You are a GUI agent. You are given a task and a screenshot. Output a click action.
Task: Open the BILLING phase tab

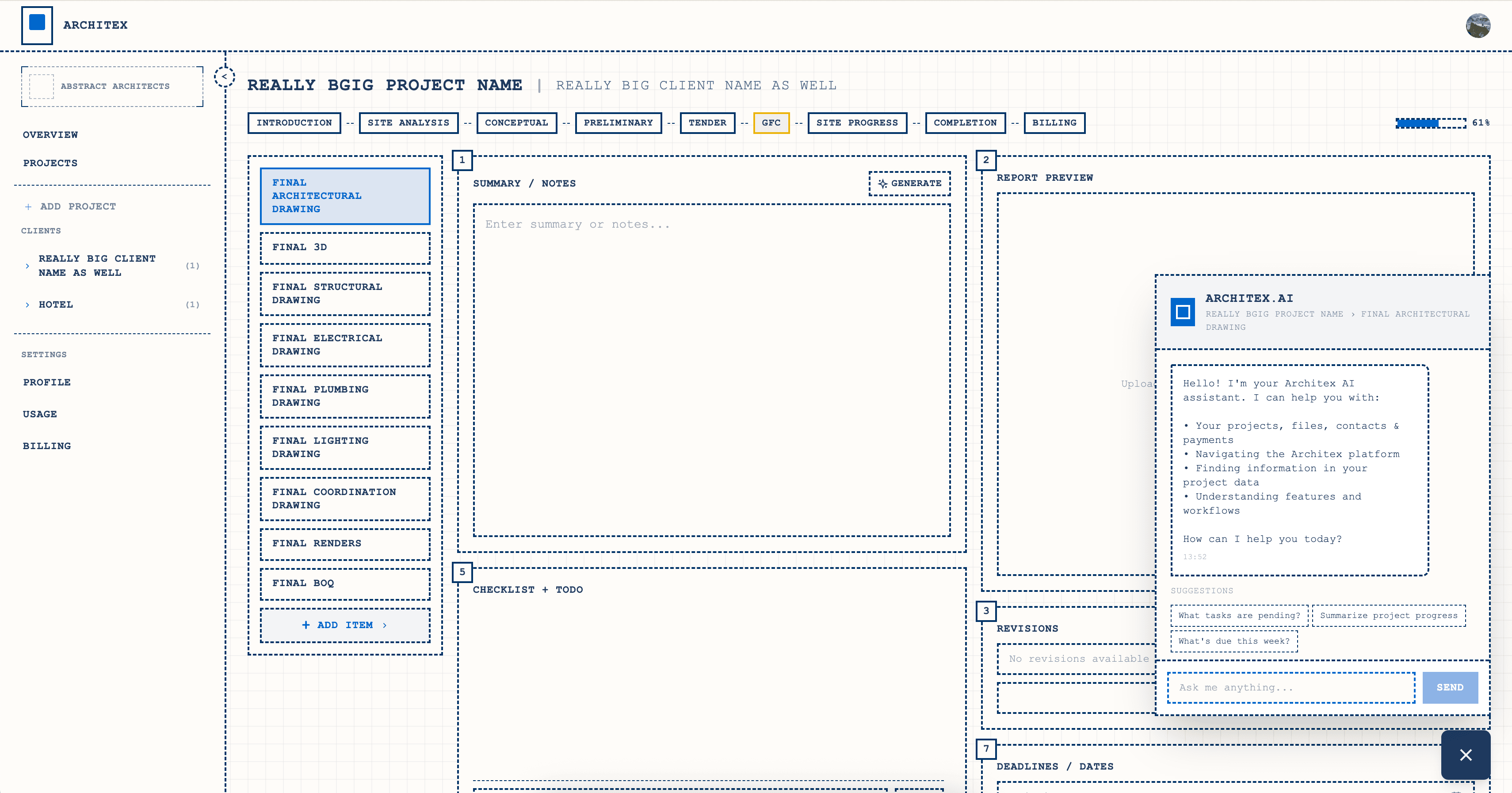coord(1055,123)
